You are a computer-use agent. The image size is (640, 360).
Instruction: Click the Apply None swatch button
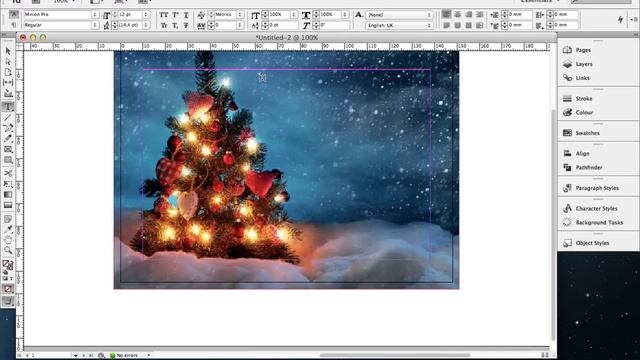click(x=8, y=289)
